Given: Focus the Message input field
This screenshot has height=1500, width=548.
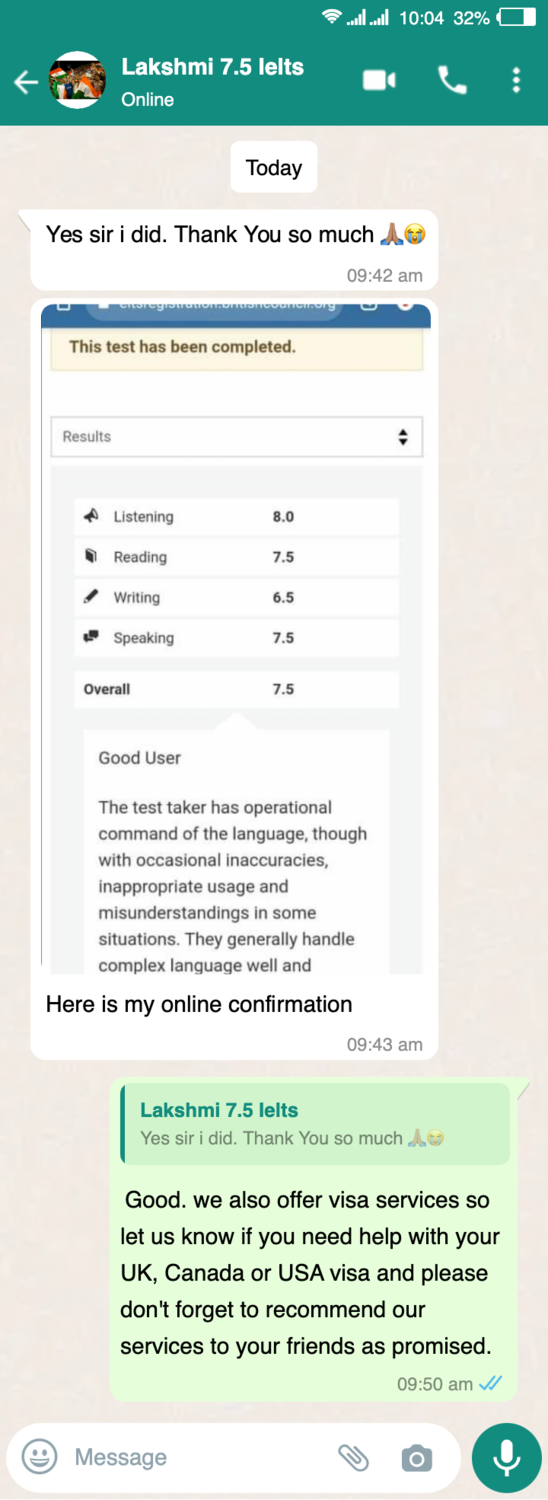Looking at the screenshot, I should coord(200,1457).
